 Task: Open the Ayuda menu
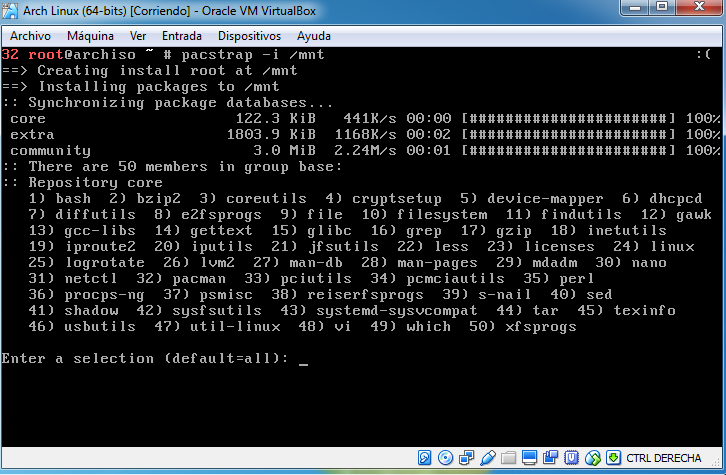tap(313, 36)
